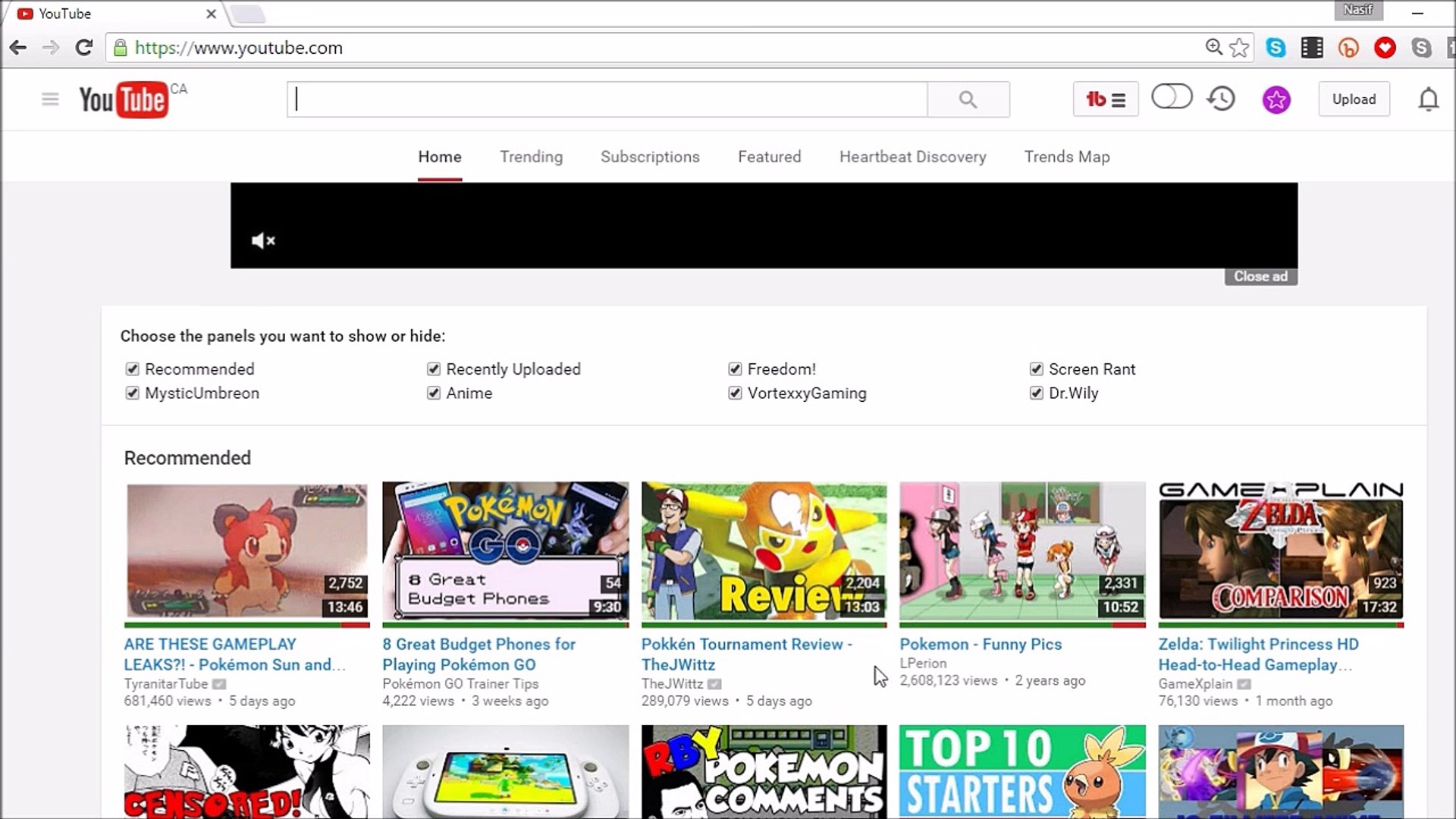Uncheck the Recently Uploaded panel
Viewport: 1456px width, 819px height.
(433, 369)
